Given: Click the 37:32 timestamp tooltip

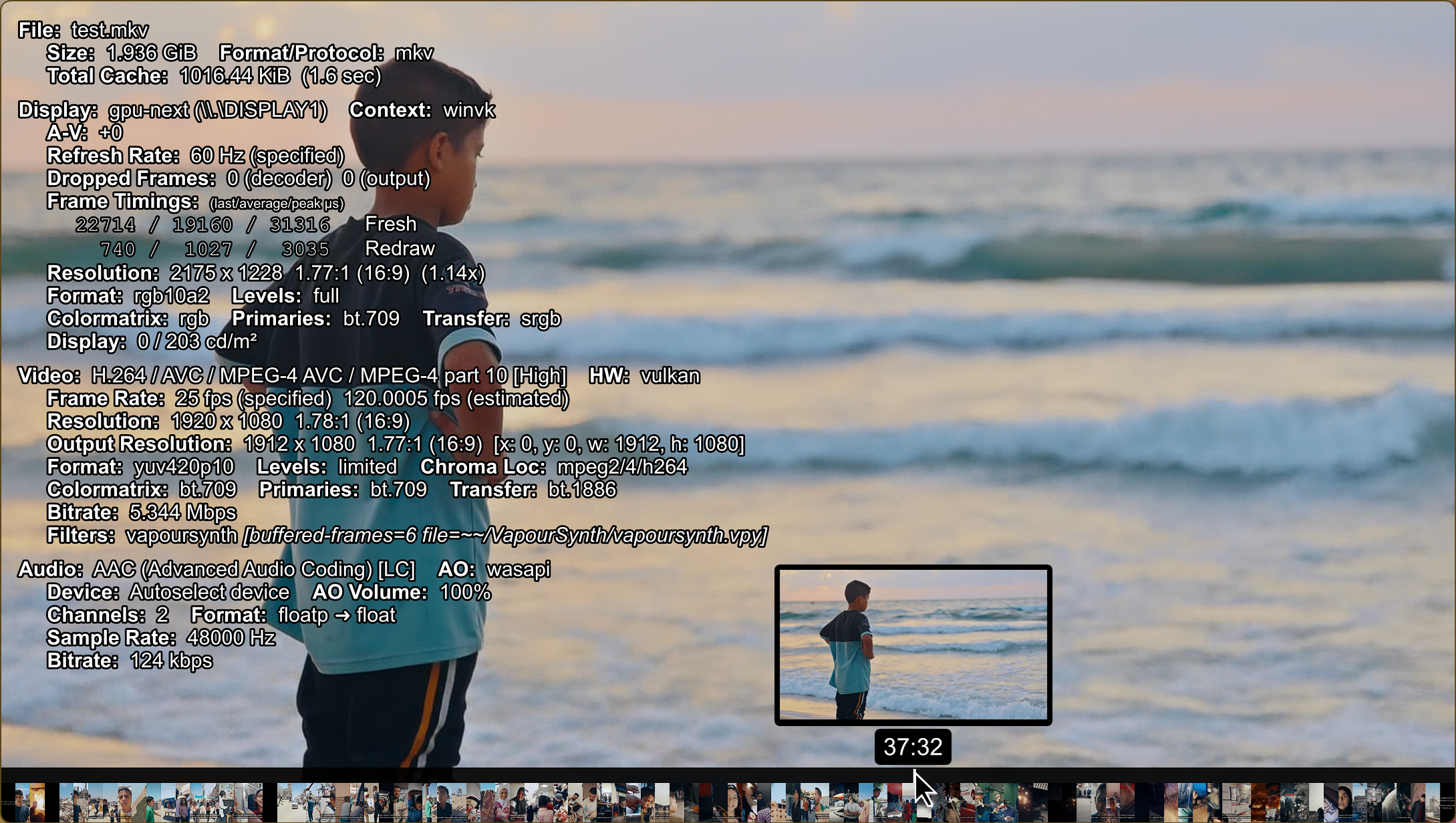Looking at the screenshot, I should pyautogui.click(x=913, y=748).
